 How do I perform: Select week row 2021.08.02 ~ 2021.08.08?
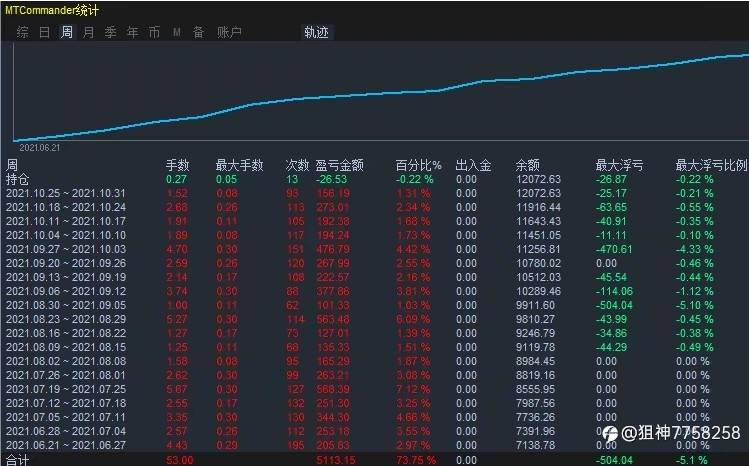tap(374, 361)
